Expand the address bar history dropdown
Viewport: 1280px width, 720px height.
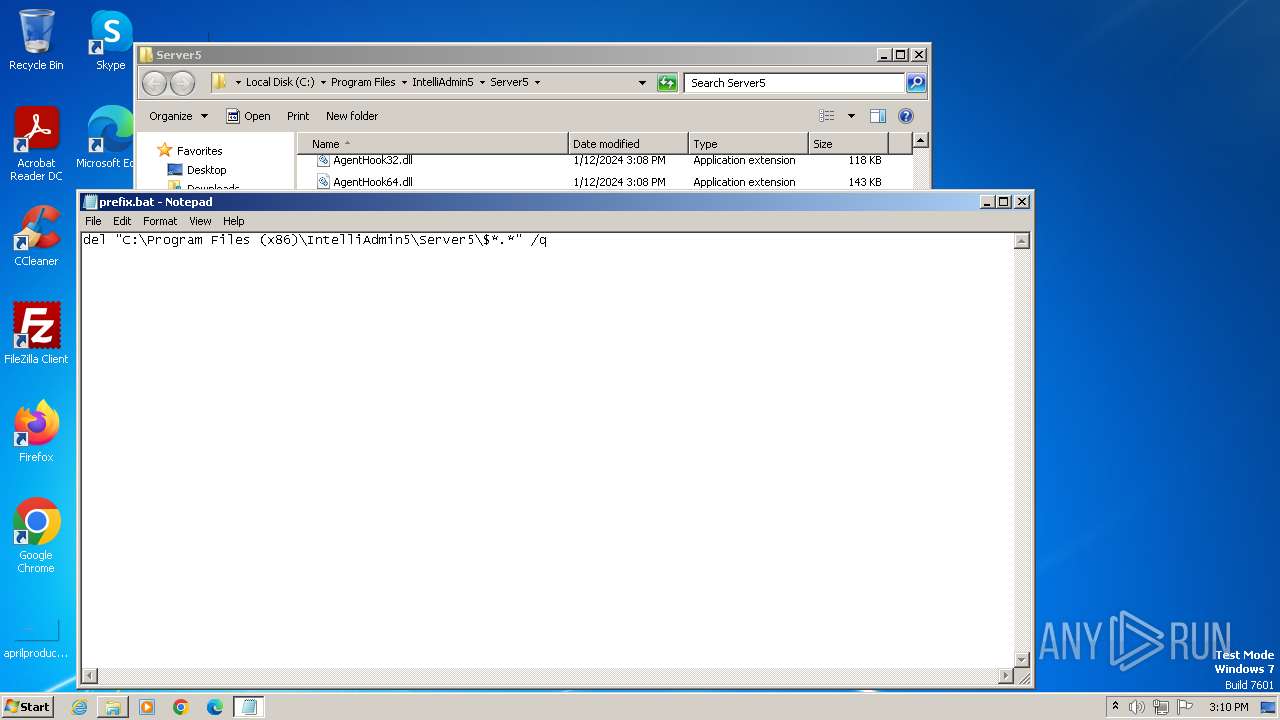642,83
